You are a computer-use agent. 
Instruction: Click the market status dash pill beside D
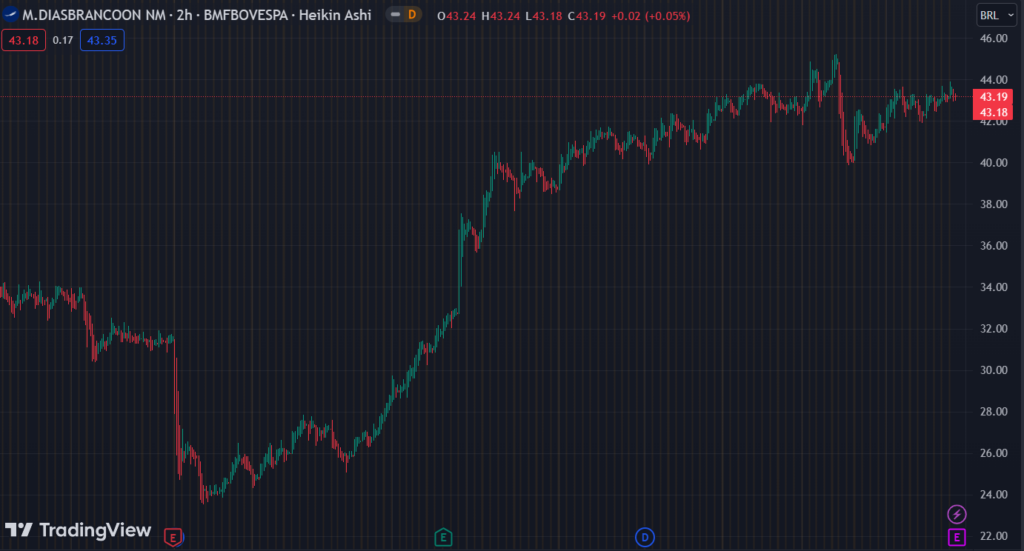pyautogui.click(x=395, y=14)
